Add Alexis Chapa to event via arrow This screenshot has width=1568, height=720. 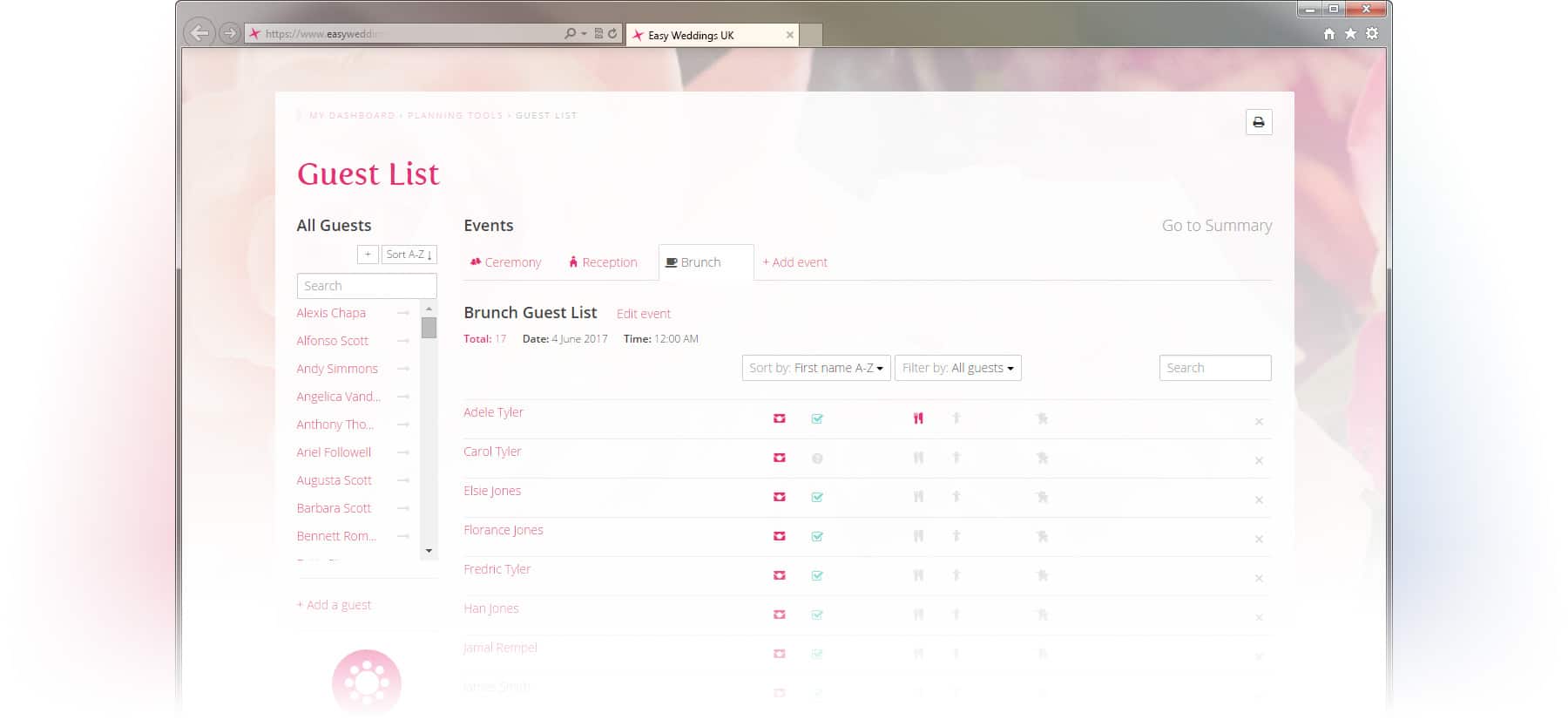coord(403,313)
